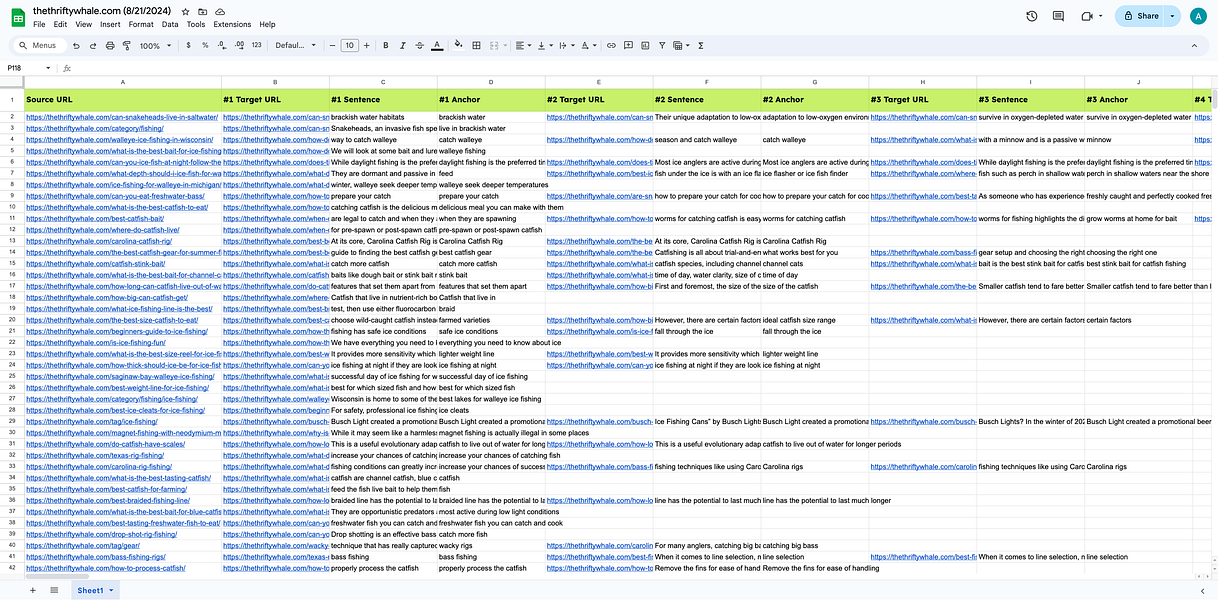Open the how-to-process-catfish source link
The height and width of the screenshot is (600, 1218).
(x=106, y=568)
